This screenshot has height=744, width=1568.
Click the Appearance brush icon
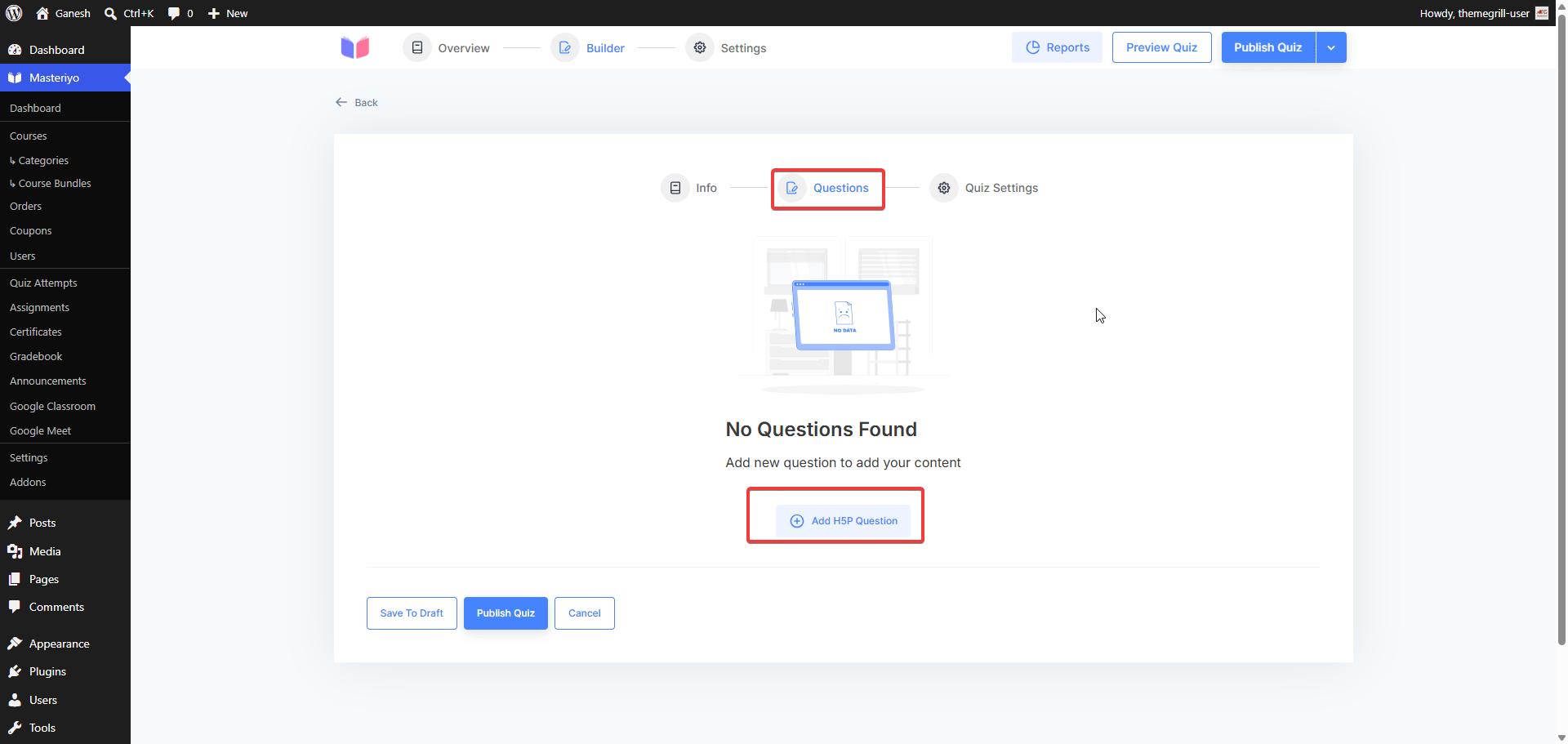(x=15, y=644)
